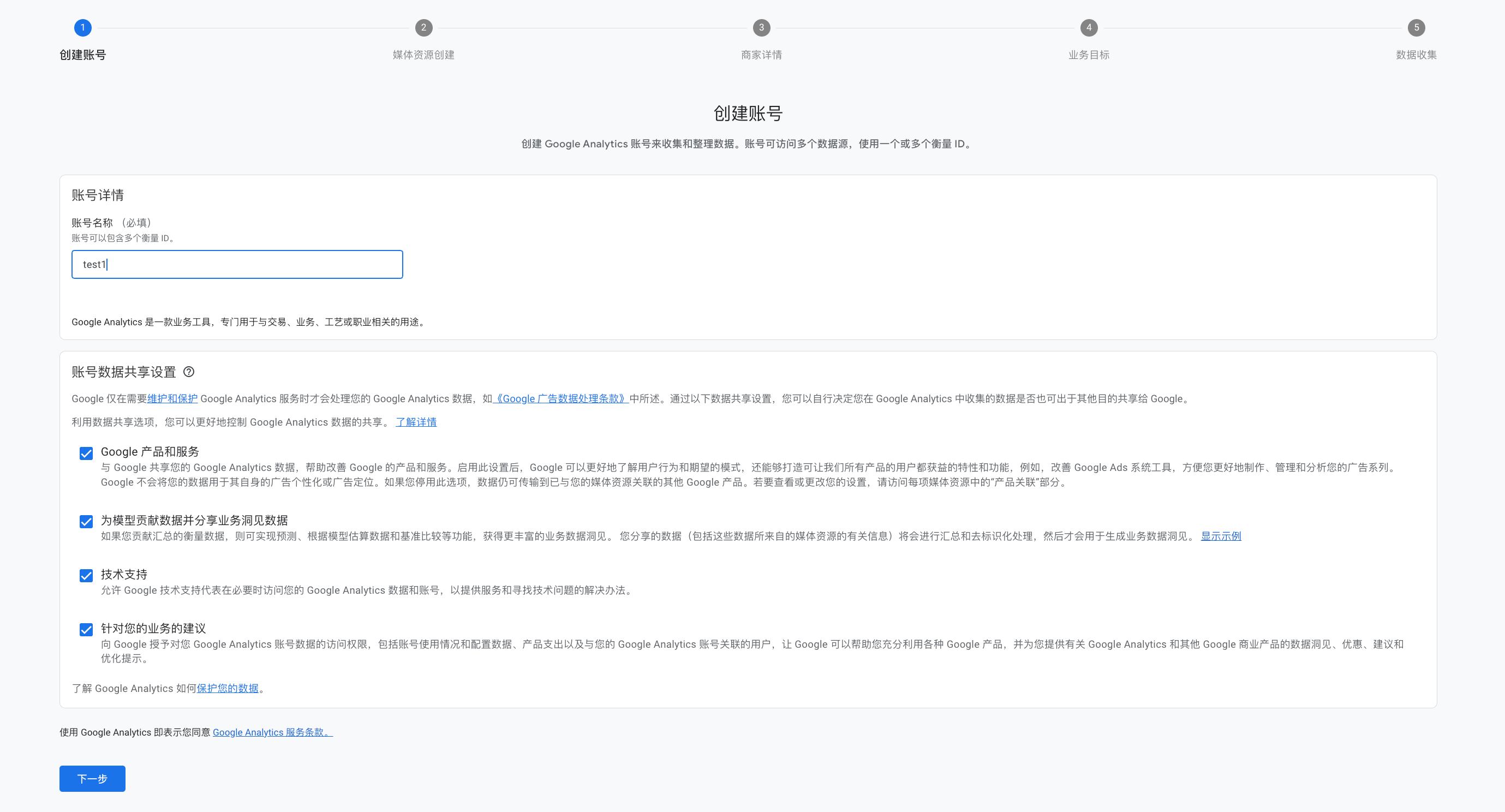Click the 显示示例 link
1505x812 pixels.
[1221, 536]
